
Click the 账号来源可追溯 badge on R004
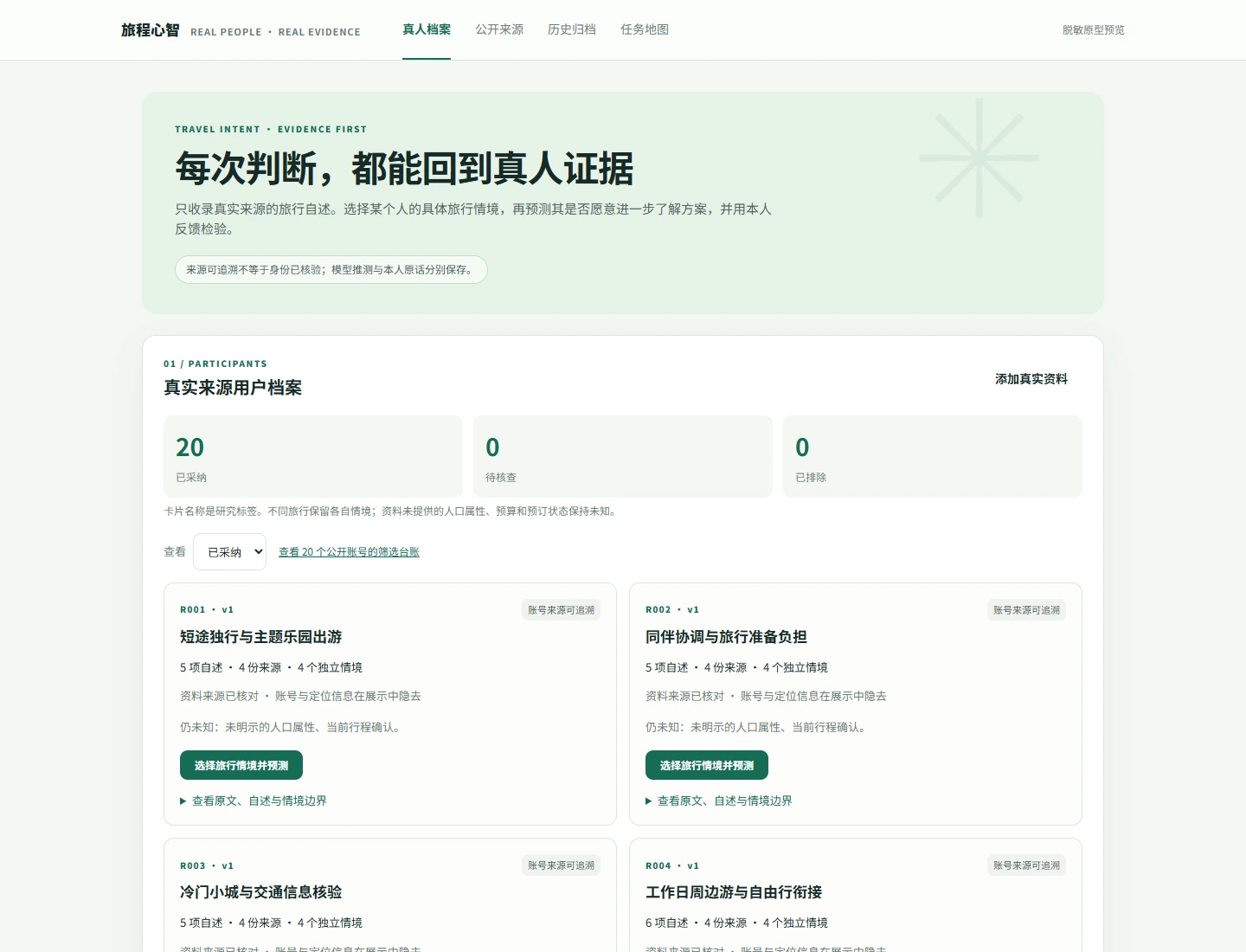pos(1027,865)
